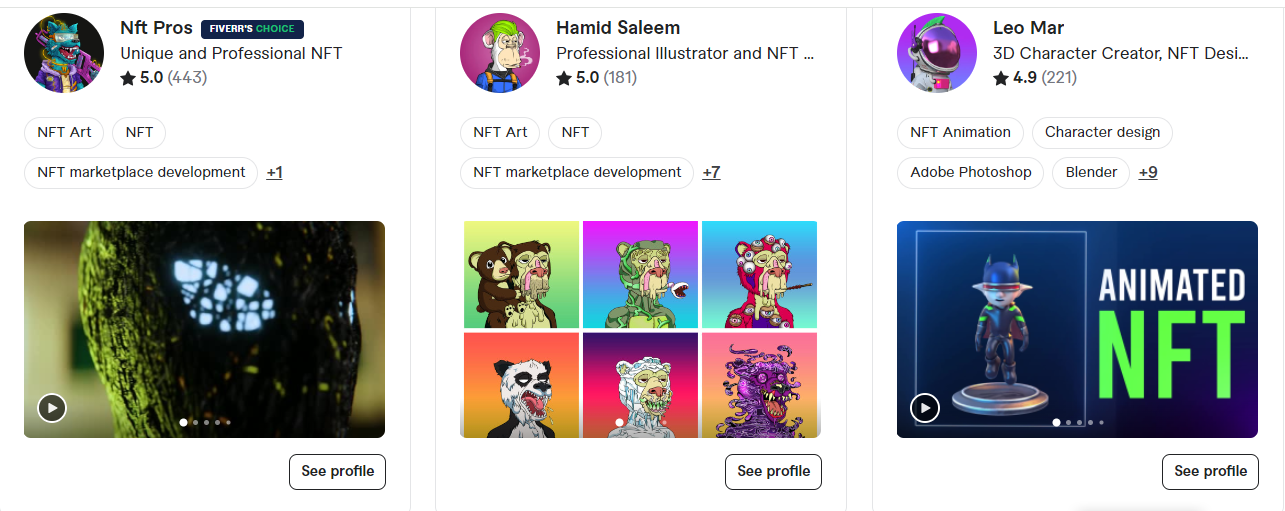Select the Adobe Photoshop skill tag
1285x511 pixels.
tap(970, 172)
